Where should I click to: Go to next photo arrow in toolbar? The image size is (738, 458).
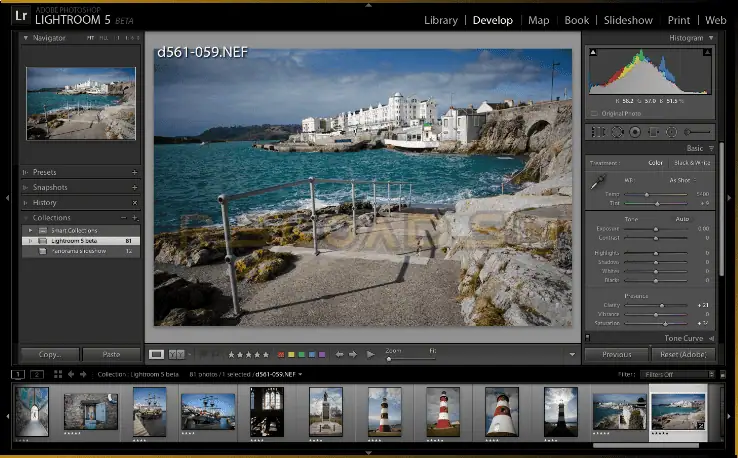click(x=353, y=354)
